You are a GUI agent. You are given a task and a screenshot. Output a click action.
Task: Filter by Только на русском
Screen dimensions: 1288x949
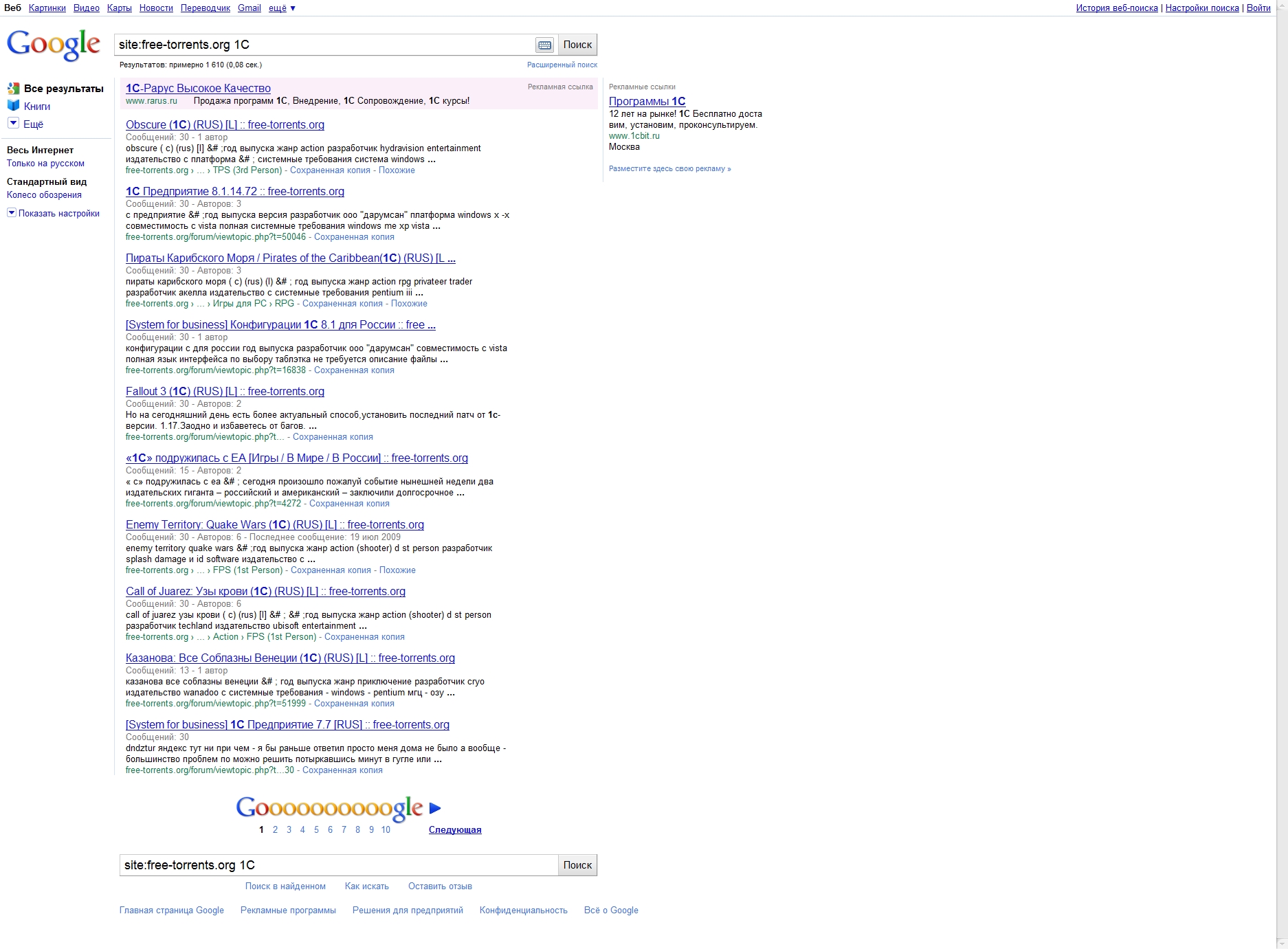pyautogui.click(x=45, y=164)
